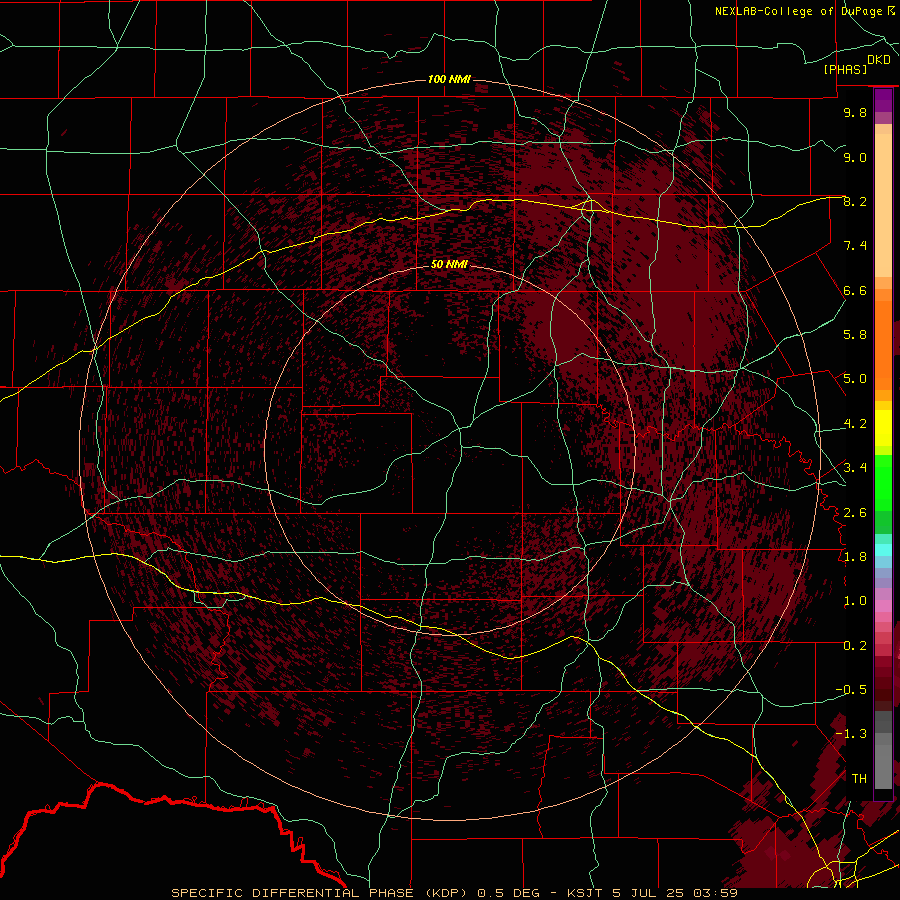This screenshot has height=900, width=900.
Task: Click the "KSJT" station identifier
Action: (x=585, y=893)
